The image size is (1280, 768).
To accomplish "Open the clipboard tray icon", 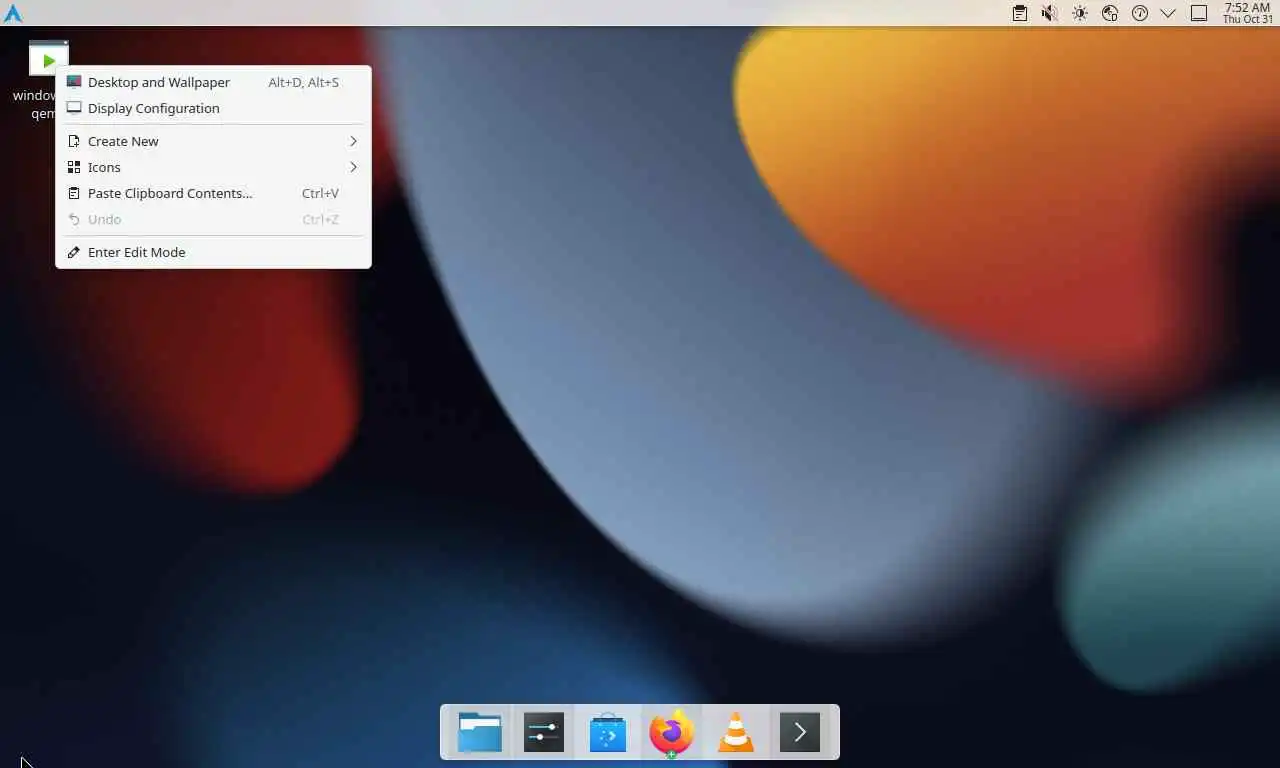I will coord(1019,13).
